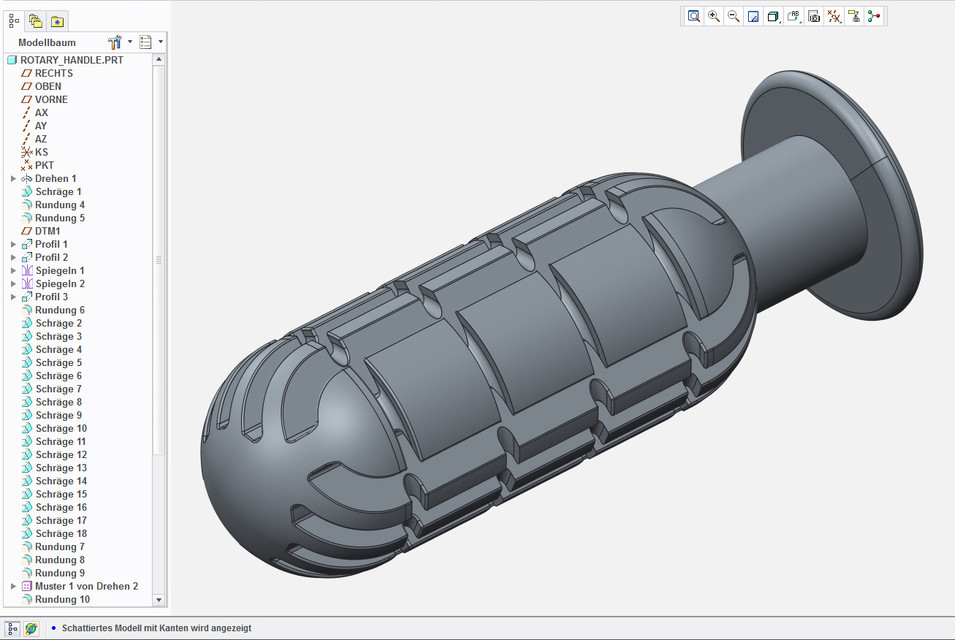Open the datum display filters icon
Screen dimensions: 955x640
click(834, 16)
